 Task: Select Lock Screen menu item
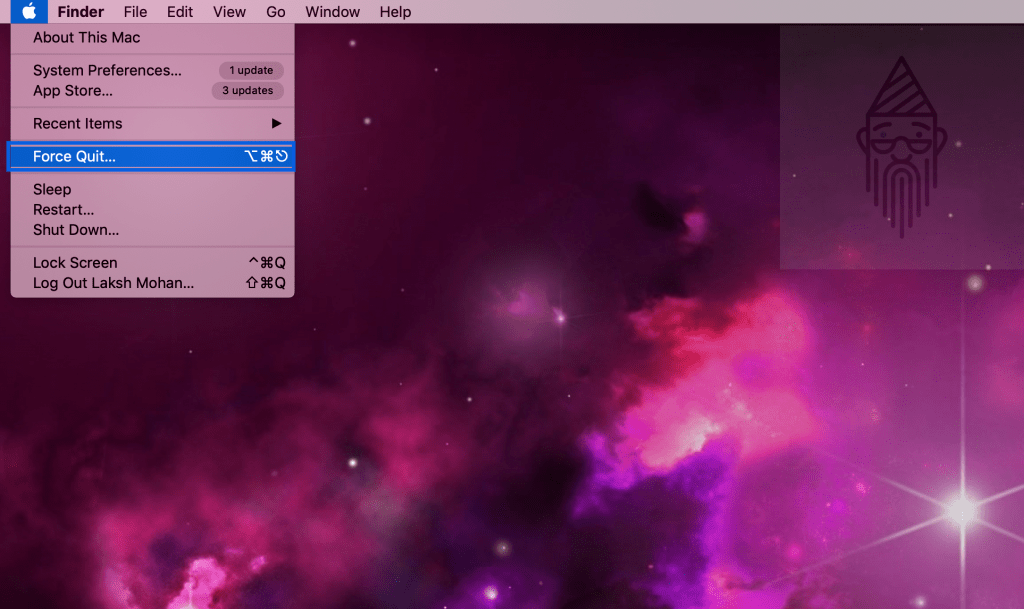coord(152,262)
